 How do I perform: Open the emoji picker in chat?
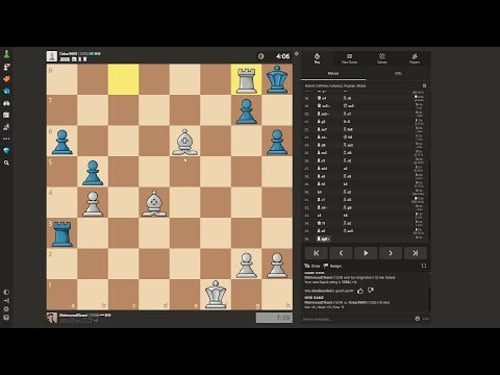pyautogui.click(x=417, y=319)
